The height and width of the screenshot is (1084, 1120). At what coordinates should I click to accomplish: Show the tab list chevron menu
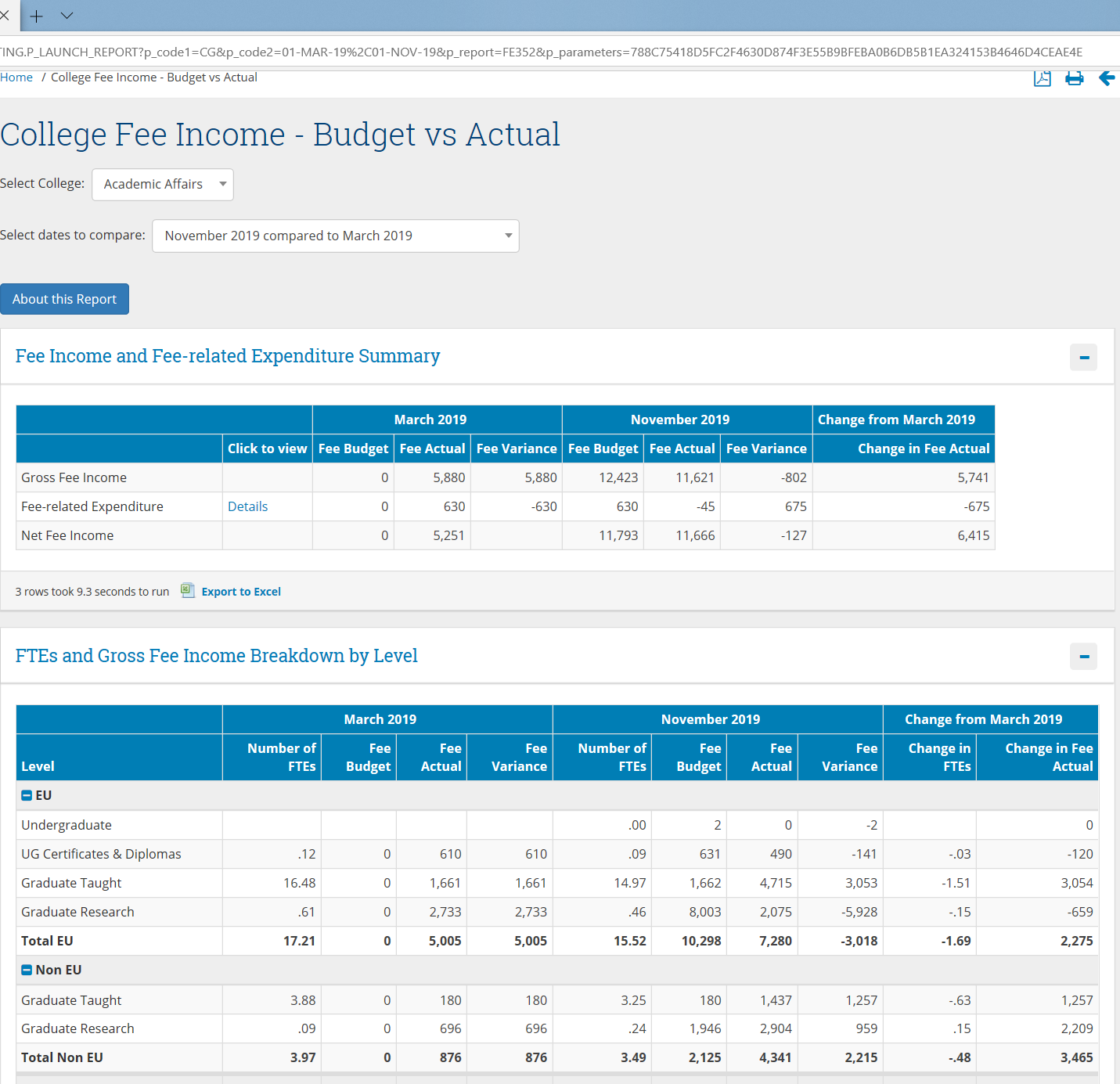[x=67, y=16]
